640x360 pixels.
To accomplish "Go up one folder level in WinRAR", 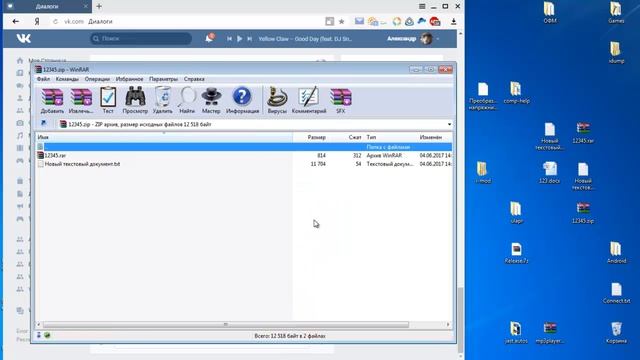I will coord(43,124).
